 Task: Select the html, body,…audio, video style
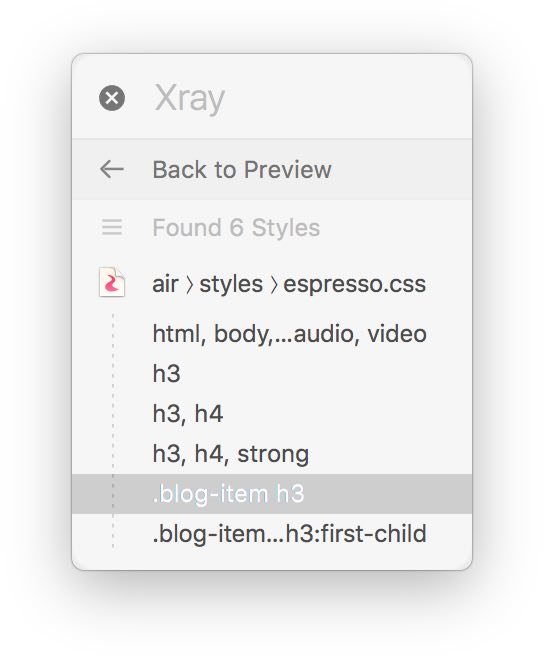pos(272,334)
